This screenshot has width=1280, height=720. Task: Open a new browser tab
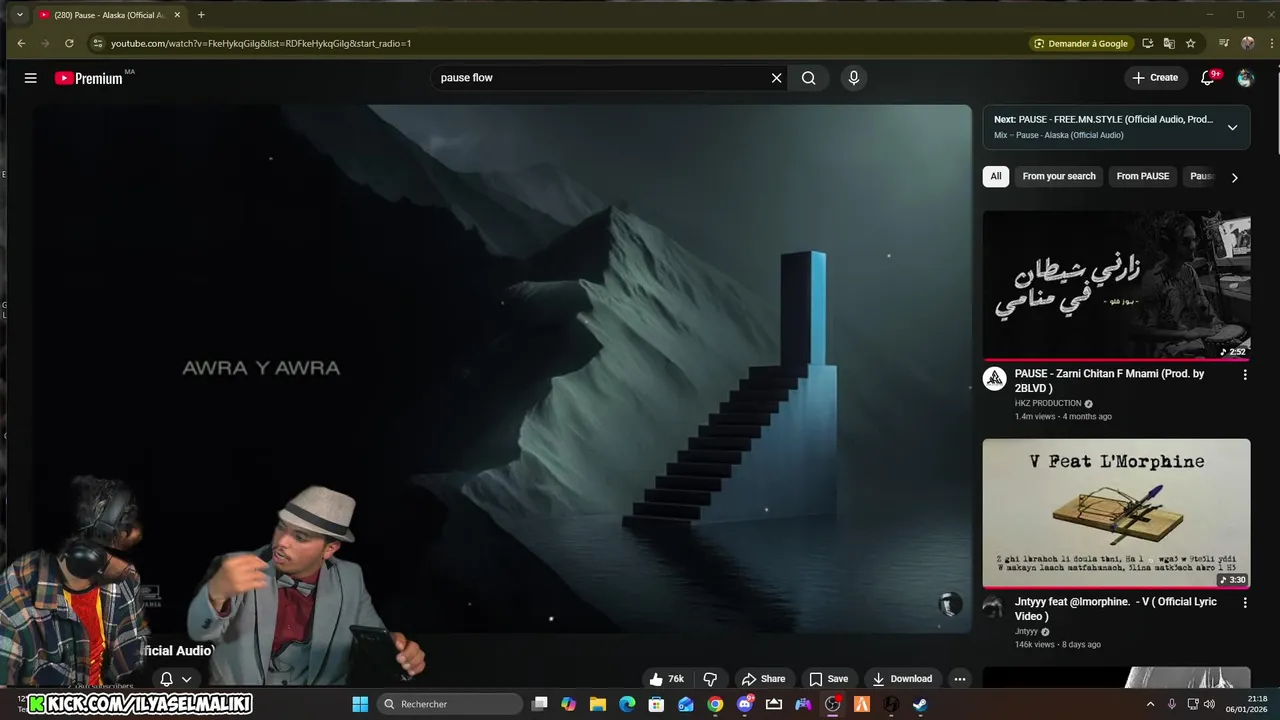(201, 15)
